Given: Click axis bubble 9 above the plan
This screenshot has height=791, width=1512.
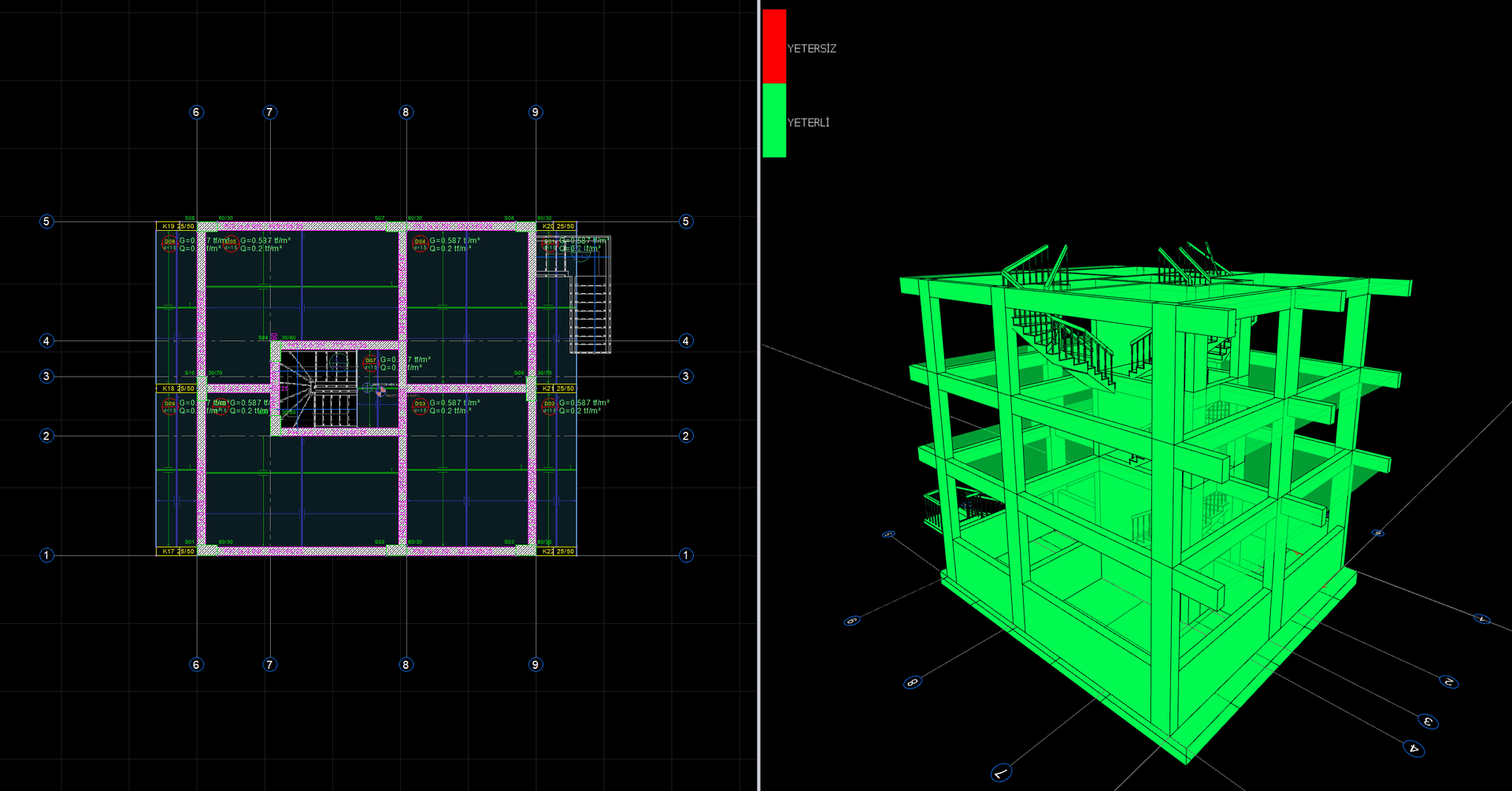Looking at the screenshot, I should coord(535,112).
